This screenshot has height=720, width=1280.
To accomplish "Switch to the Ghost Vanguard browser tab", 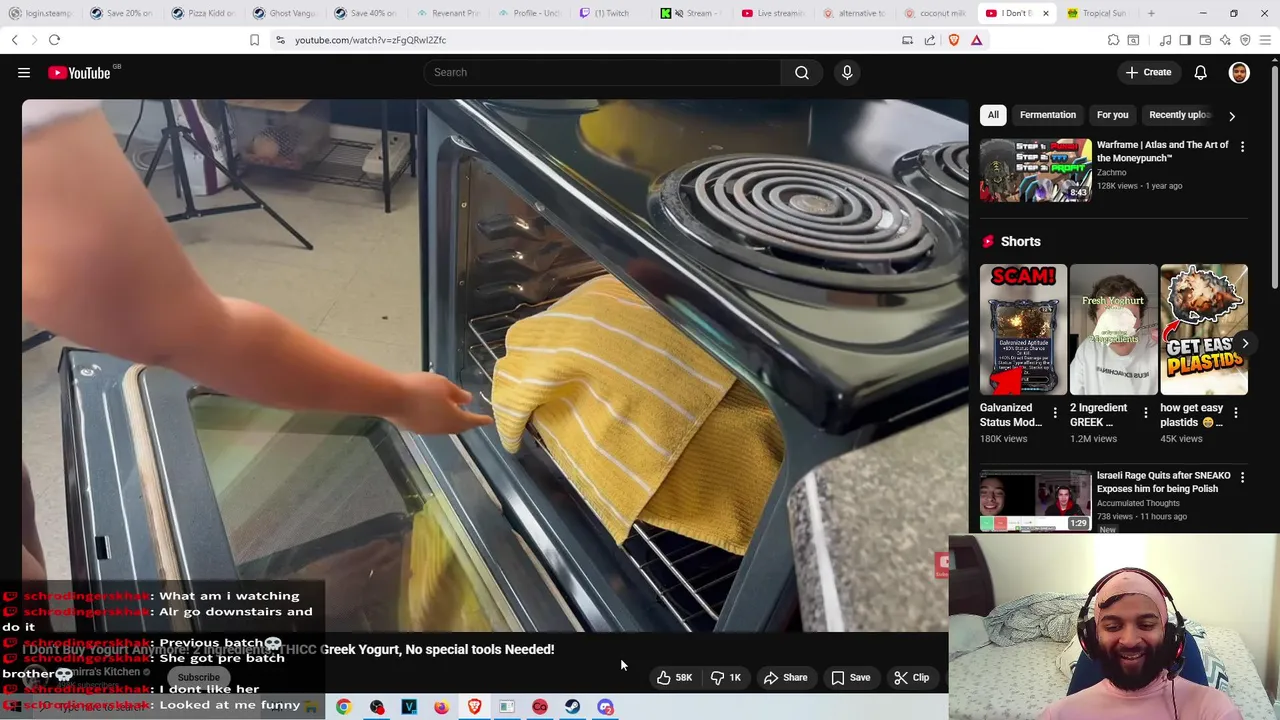I will click(284, 13).
